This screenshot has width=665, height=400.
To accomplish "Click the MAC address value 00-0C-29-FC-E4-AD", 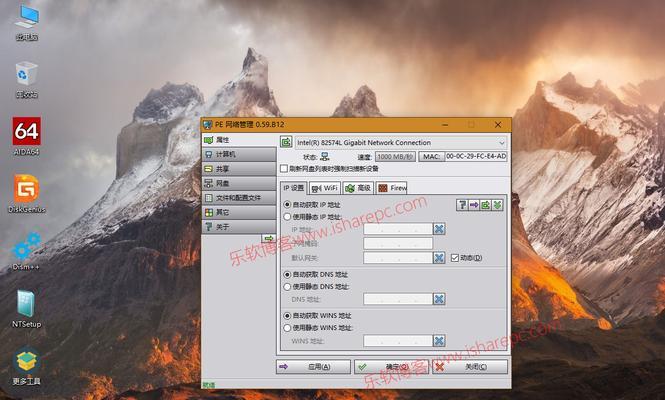I will pos(476,157).
